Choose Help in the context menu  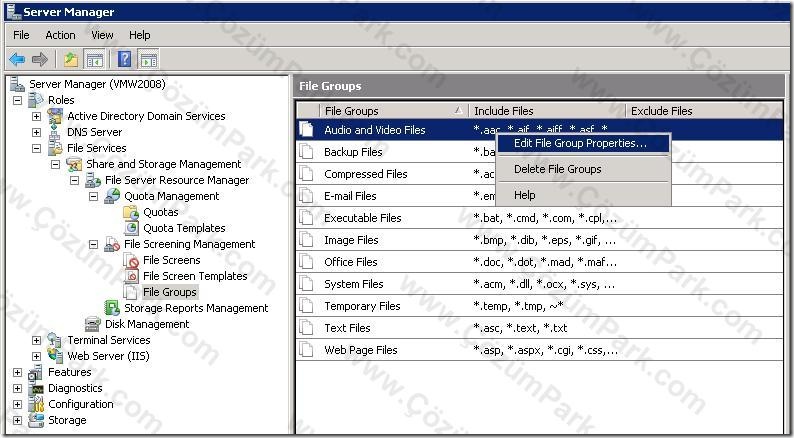point(583,195)
